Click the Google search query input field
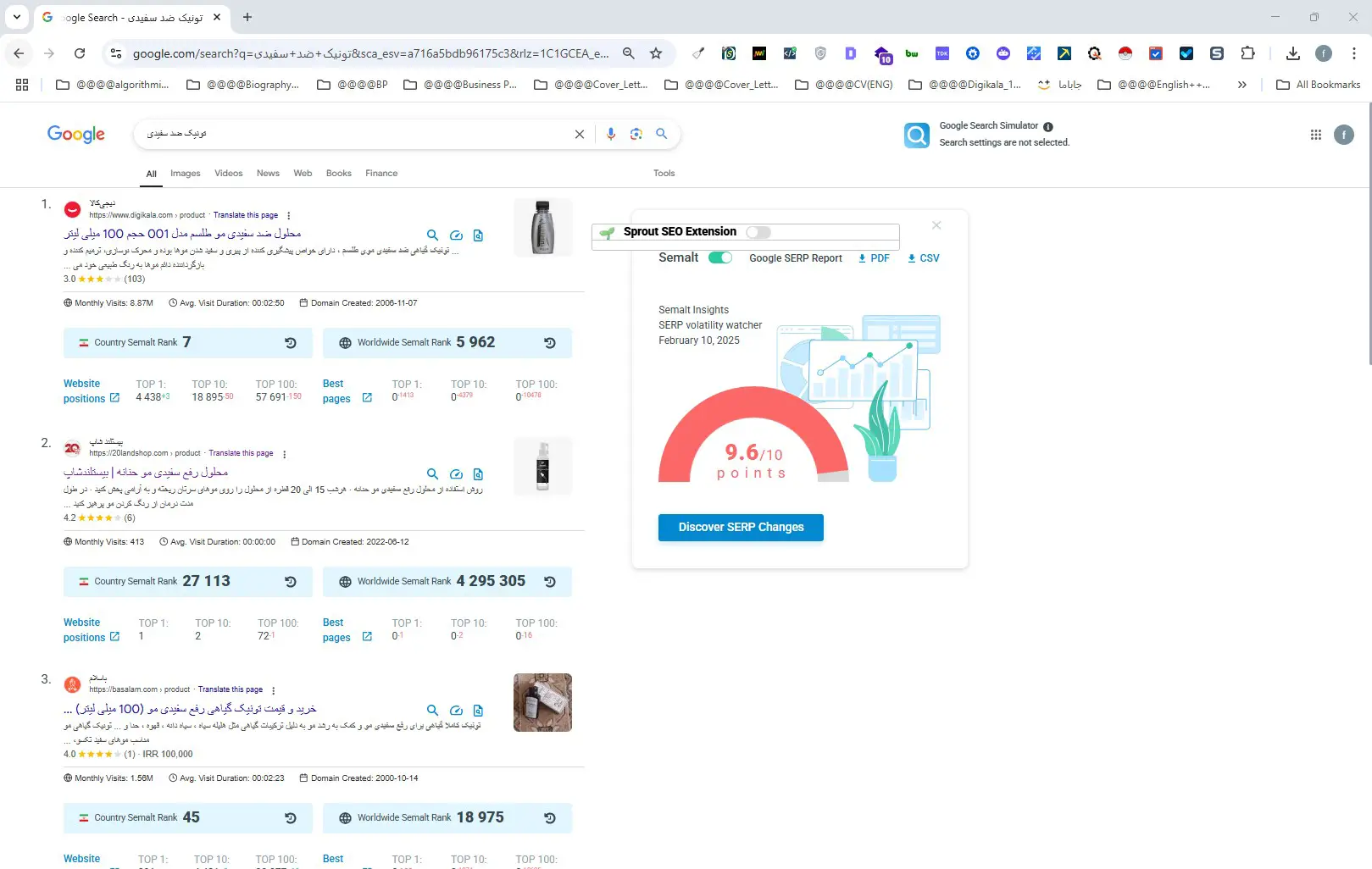1372x869 pixels. point(356,134)
